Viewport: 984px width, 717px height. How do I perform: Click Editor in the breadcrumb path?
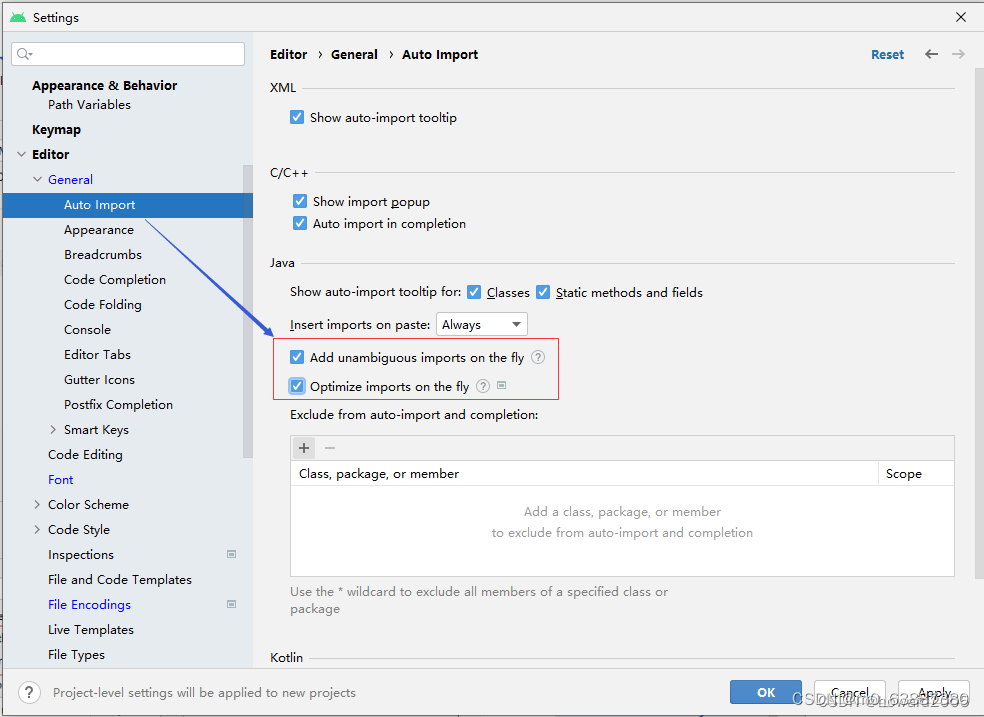pyautogui.click(x=289, y=55)
